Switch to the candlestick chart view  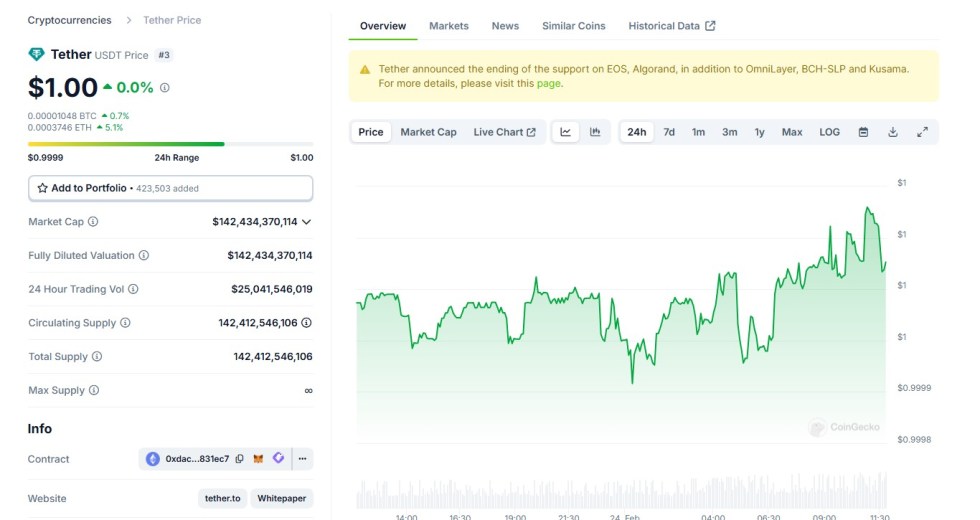595,132
